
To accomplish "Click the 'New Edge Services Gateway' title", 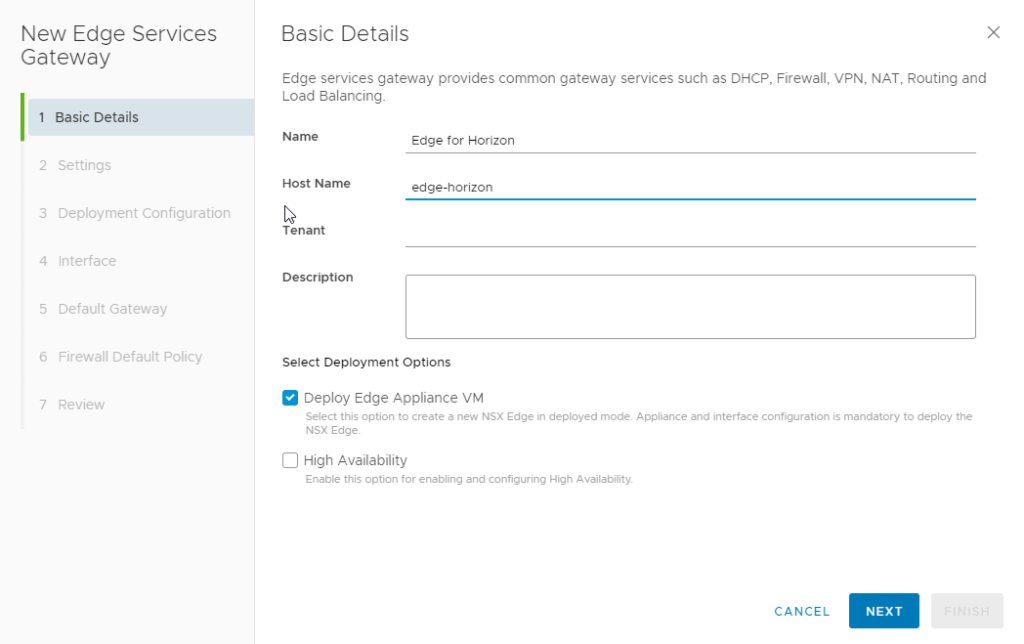I will pyautogui.click(x=118, y=45).
